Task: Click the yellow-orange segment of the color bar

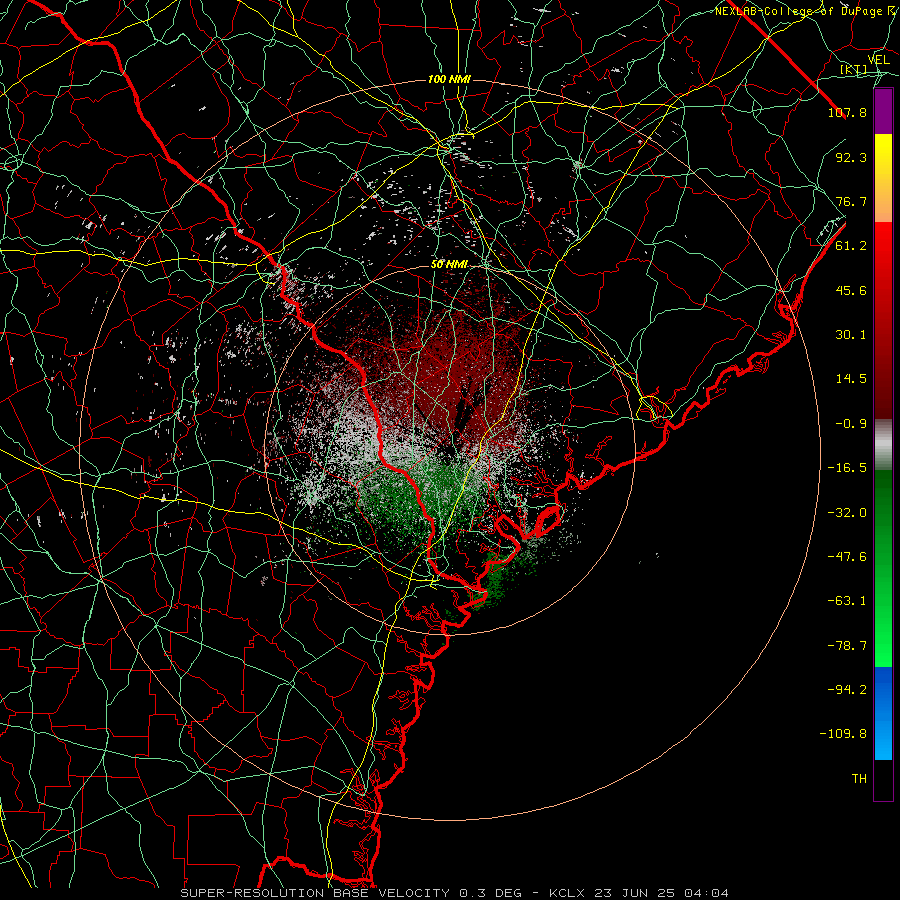Action: [883, 178]
